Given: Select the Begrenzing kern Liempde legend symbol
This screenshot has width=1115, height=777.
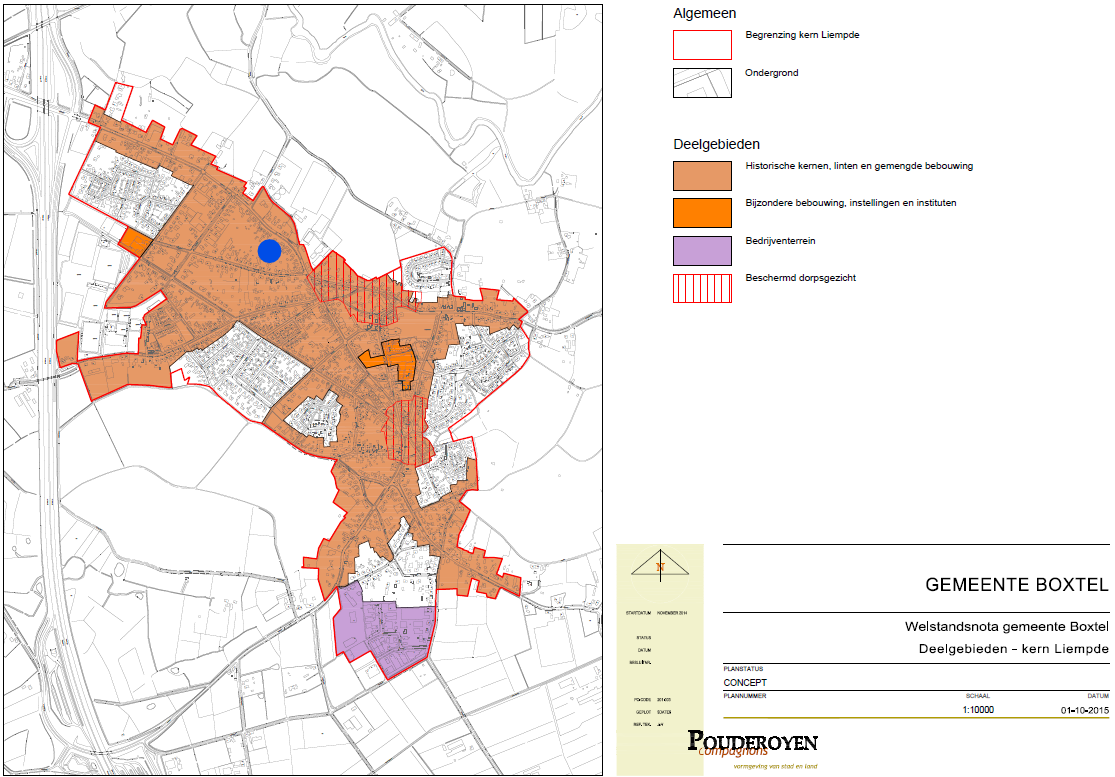Looking at the screenshot, I should coord(701,45).
